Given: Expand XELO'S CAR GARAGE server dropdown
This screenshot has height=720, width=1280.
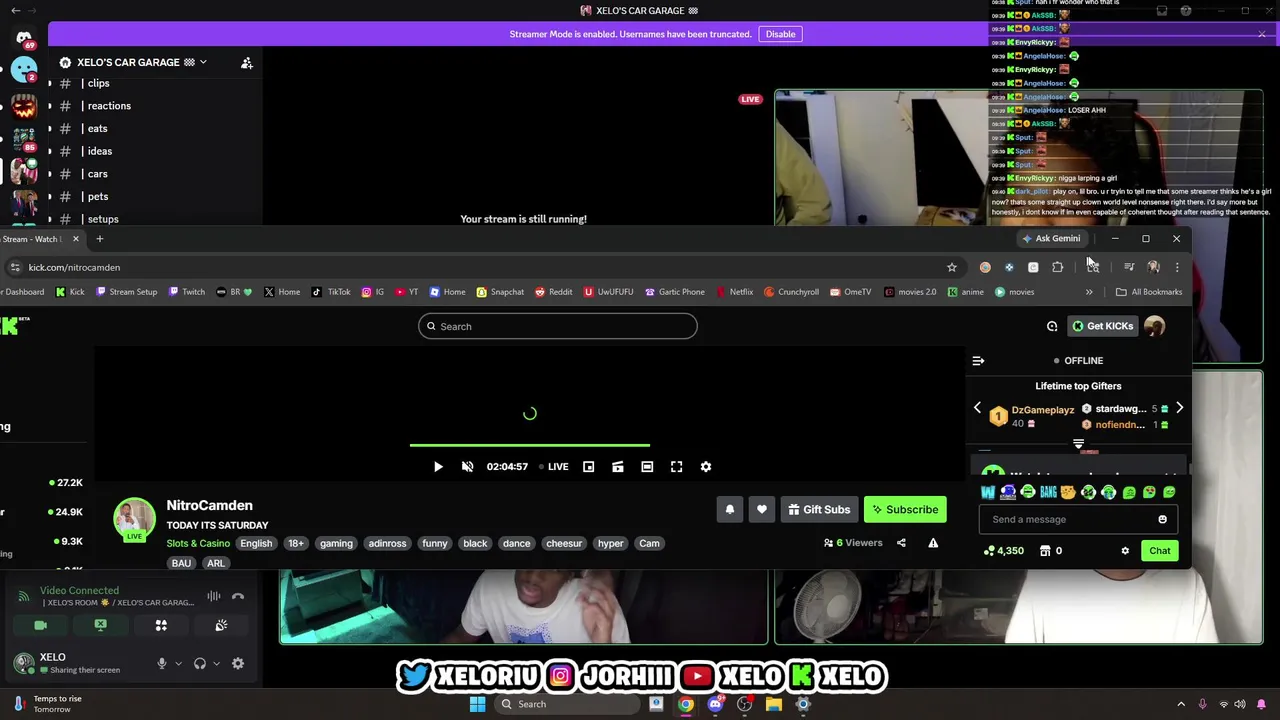Looking at the screenshot, I should pos(203,62).
